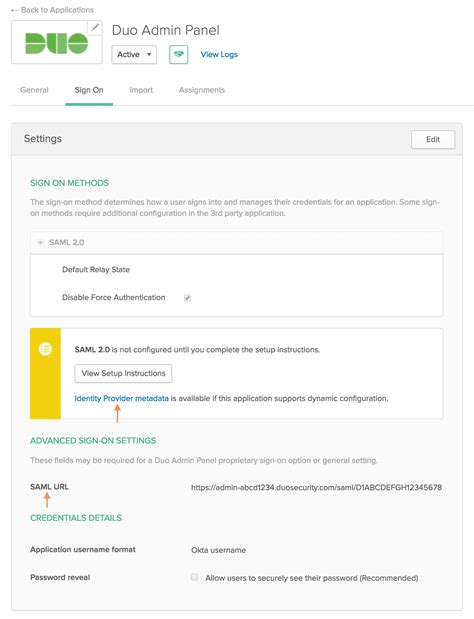Go Back to Applications

click(57, 10)
